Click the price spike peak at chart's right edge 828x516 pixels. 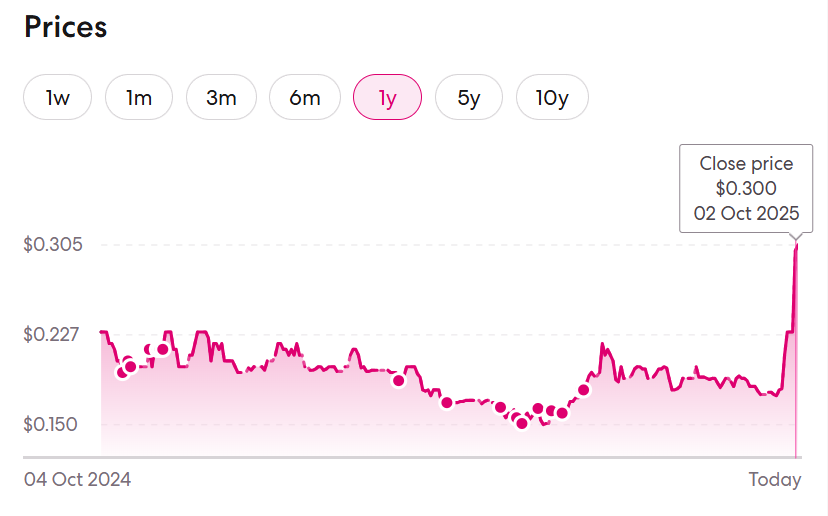[x=796, y=245]
